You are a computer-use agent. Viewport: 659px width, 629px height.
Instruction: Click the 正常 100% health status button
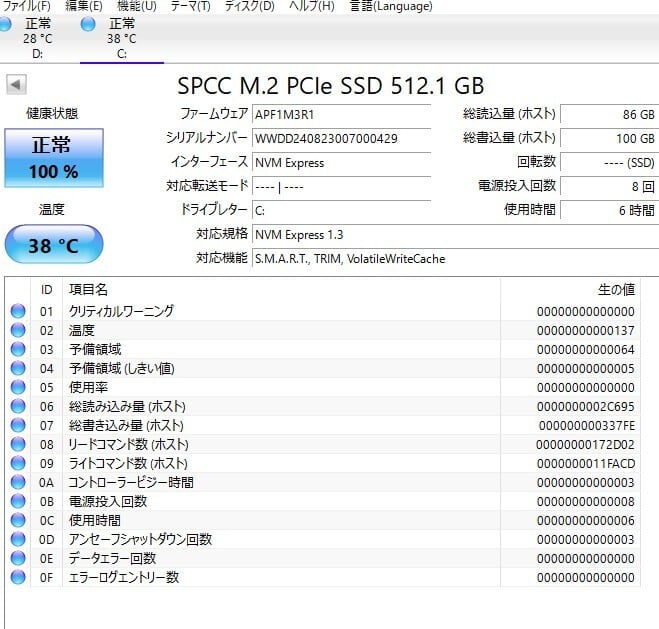point(54,157)
